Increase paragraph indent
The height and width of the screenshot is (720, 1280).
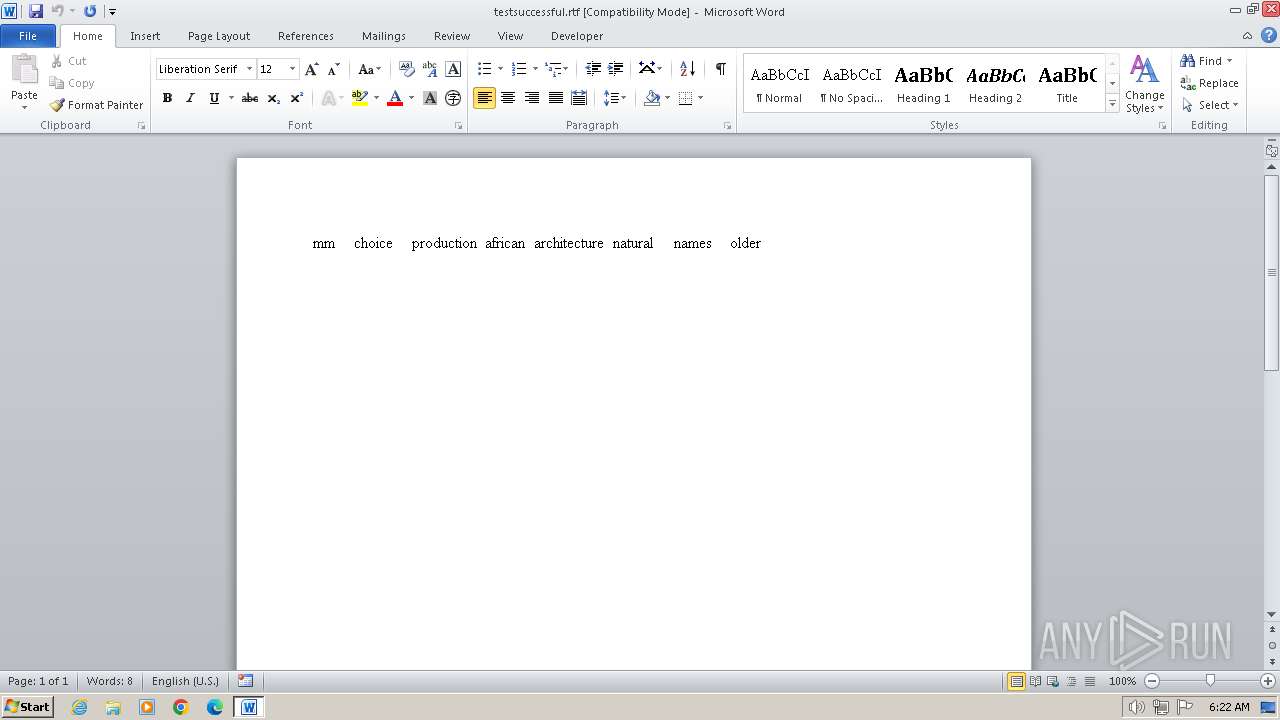pos(616,69)
